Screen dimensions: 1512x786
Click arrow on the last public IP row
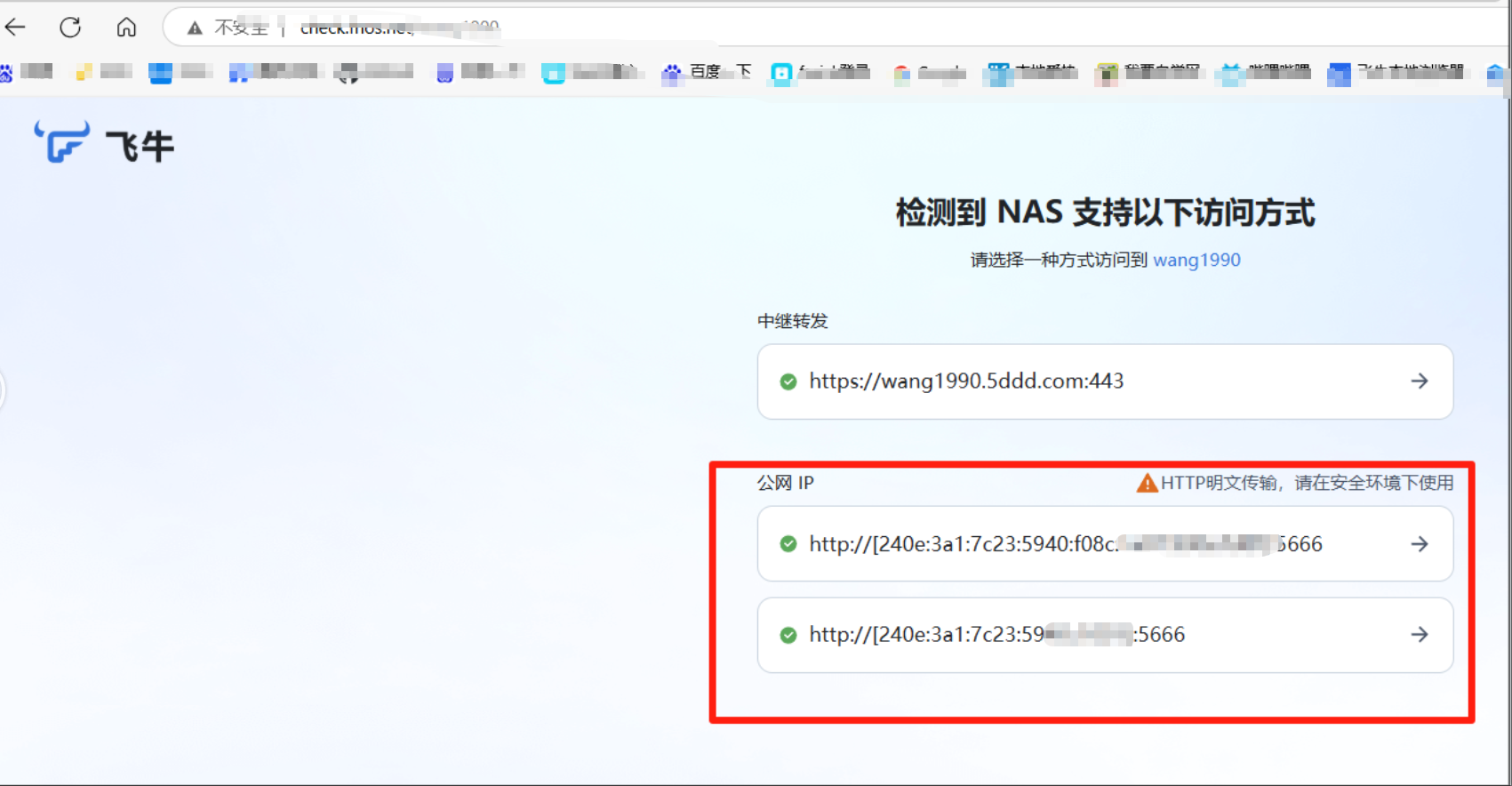pyautogui.click(x=1420, y=635)
